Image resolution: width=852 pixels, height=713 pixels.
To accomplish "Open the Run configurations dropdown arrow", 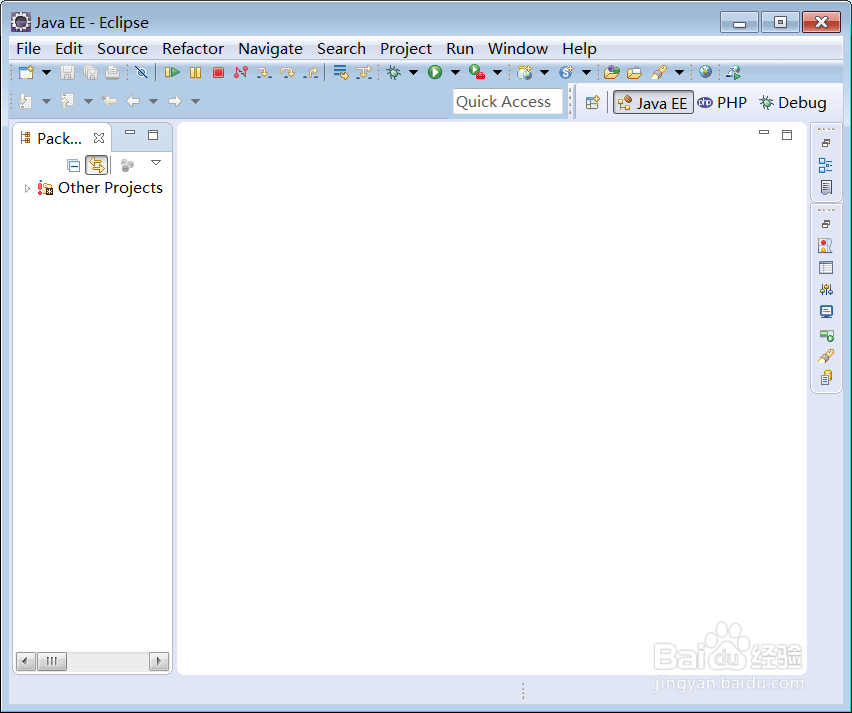I will click(455, 72).
